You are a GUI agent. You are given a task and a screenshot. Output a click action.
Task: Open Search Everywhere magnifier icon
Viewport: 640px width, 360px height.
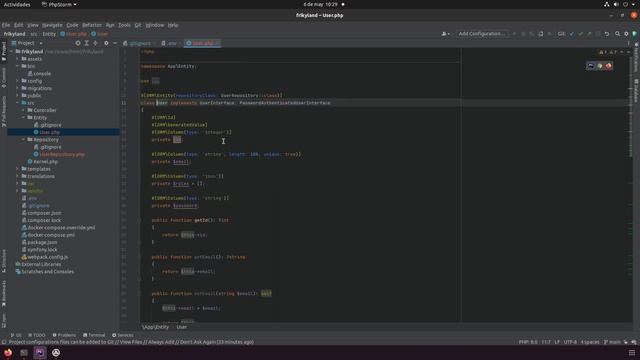point(618,33)
